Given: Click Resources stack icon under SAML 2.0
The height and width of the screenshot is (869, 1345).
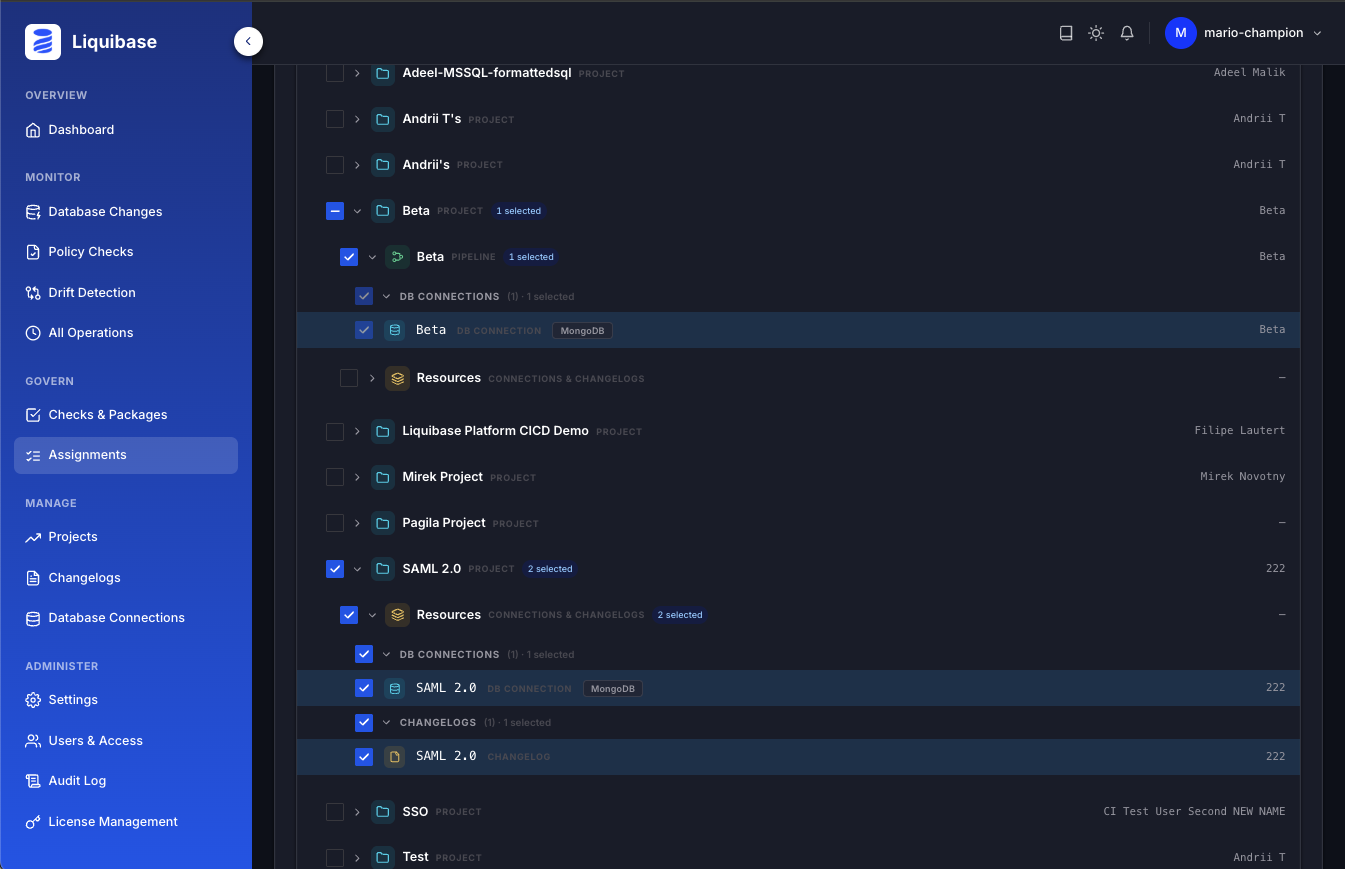Looking at the screenshot, I should click(x=397, y=615).
